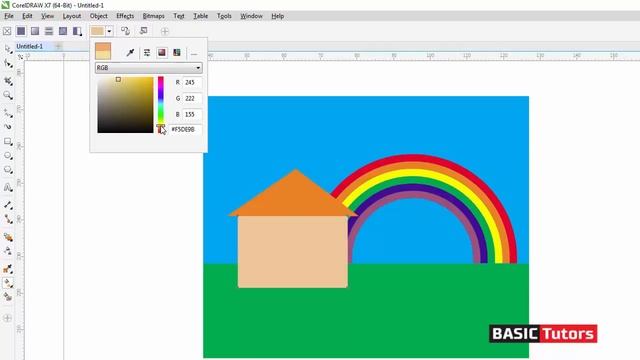Screen dimensions: 640x360
Task: Select the Parallel Dimension tool
Action: pyautogui.click(x=8, y=204)
